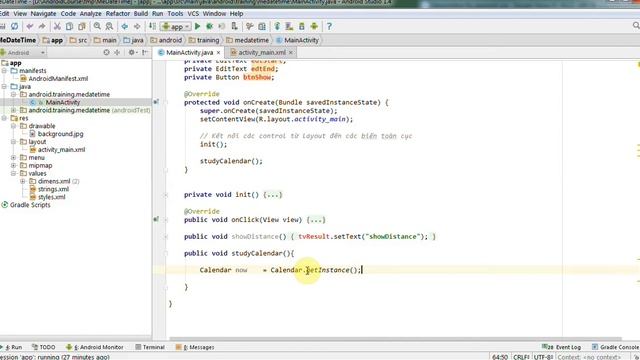The height and width of the screenshot is (360, 640).
Task: Run the app with green play icon
Action: (198, 27)
